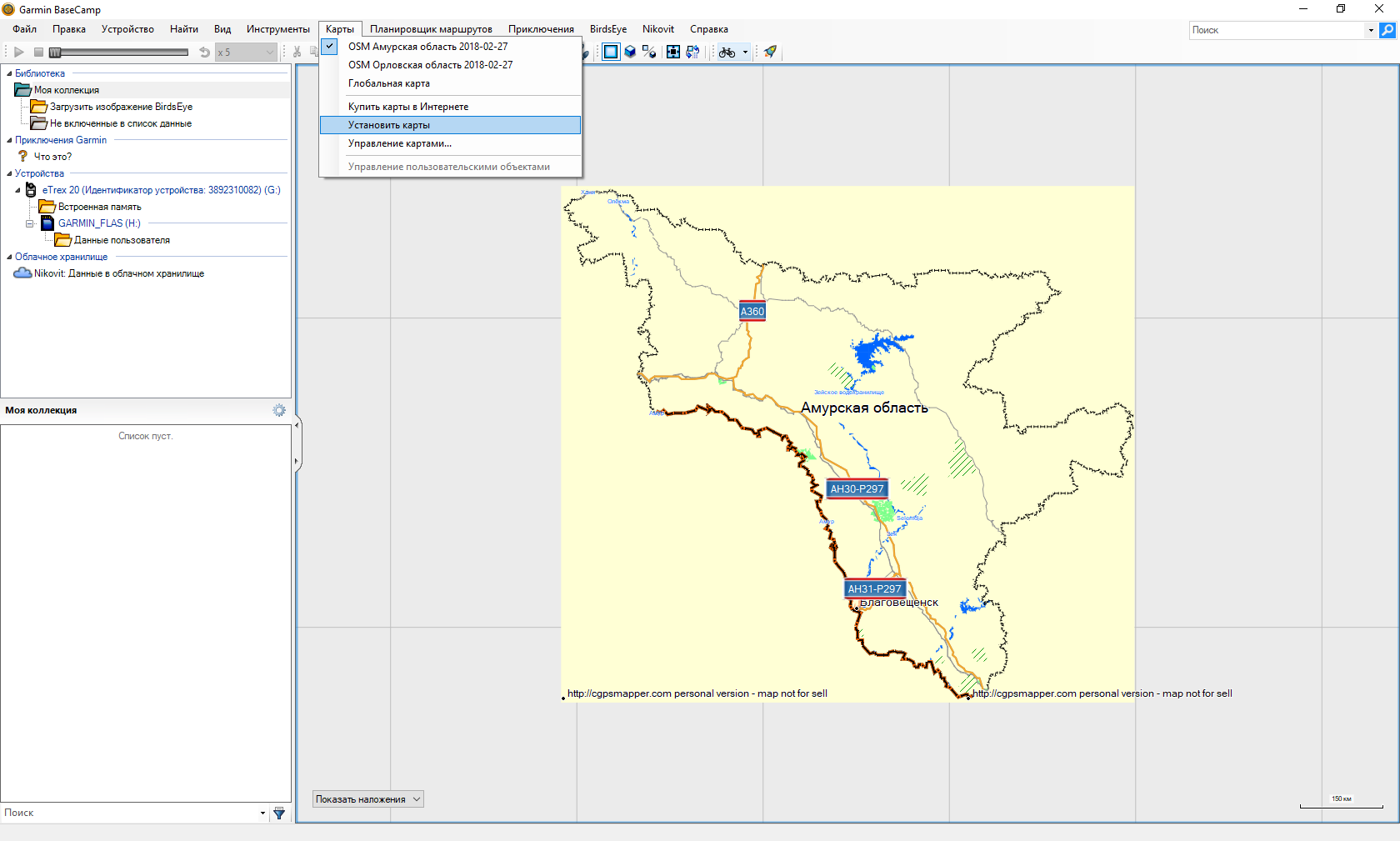Open the Показать наложения dropdown
The image size is (1400, 841).
(x=368, y=799)
